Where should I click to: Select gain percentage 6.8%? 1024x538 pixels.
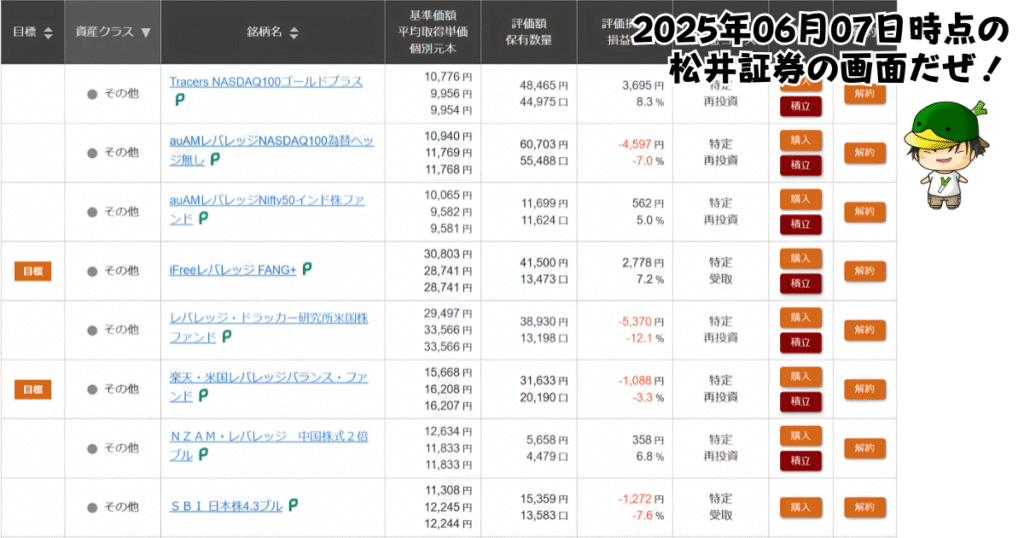[650, 456]
